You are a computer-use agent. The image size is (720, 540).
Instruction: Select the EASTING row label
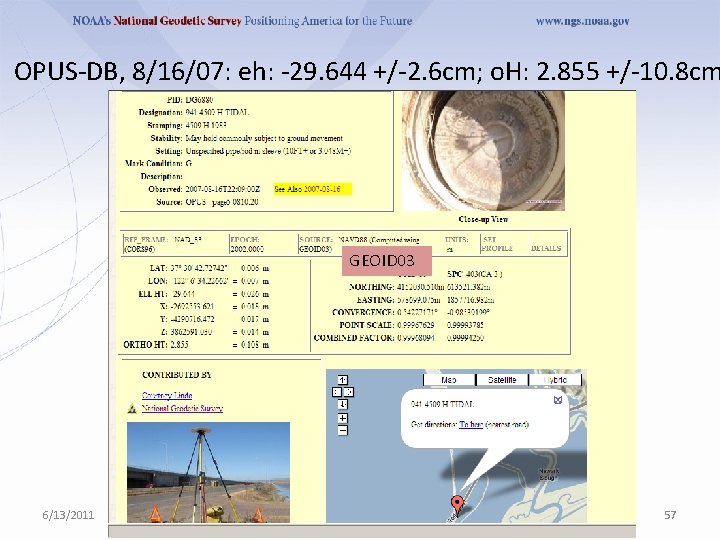click(x=376, y=300)
